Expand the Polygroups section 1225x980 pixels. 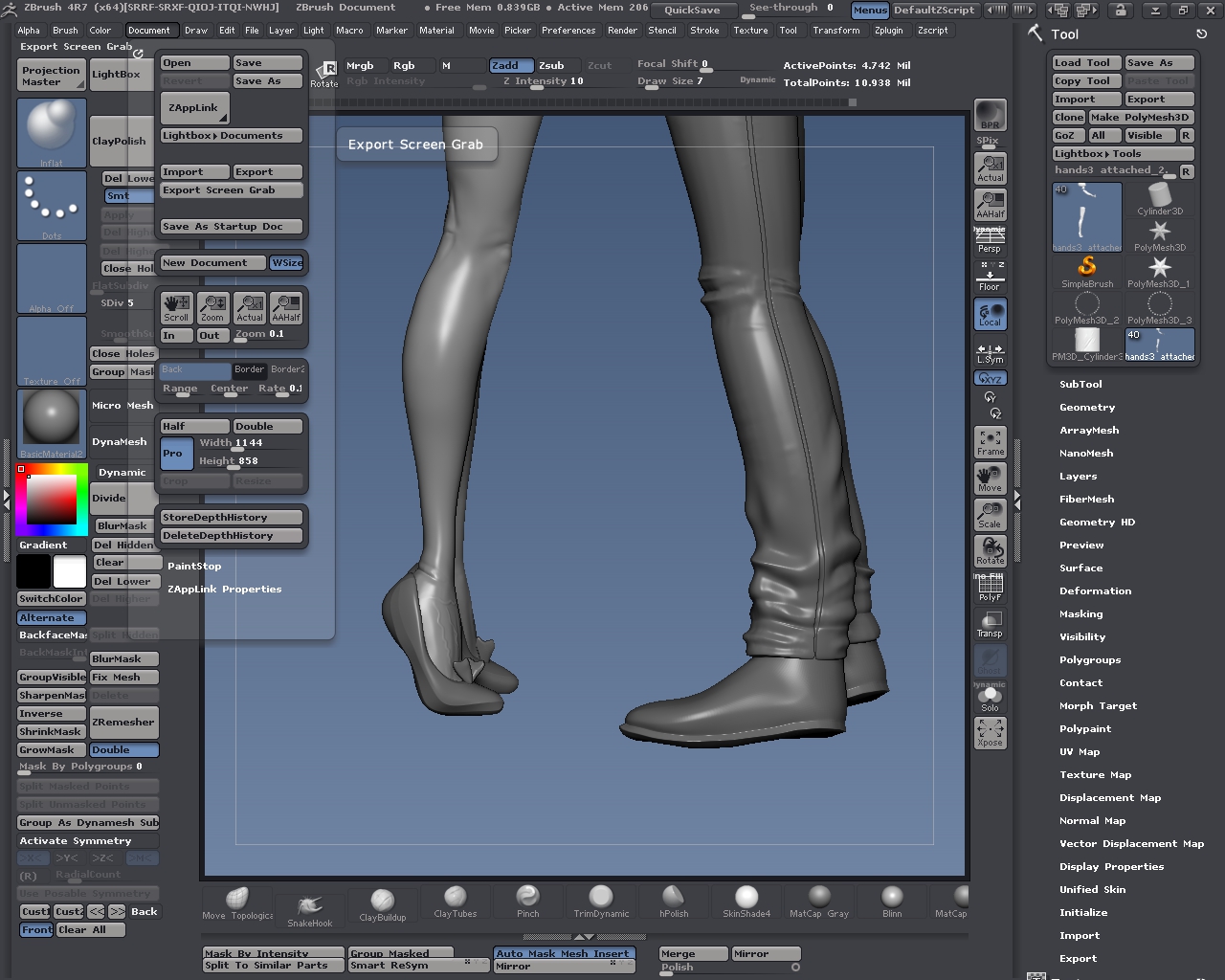tap(1090, 659)
